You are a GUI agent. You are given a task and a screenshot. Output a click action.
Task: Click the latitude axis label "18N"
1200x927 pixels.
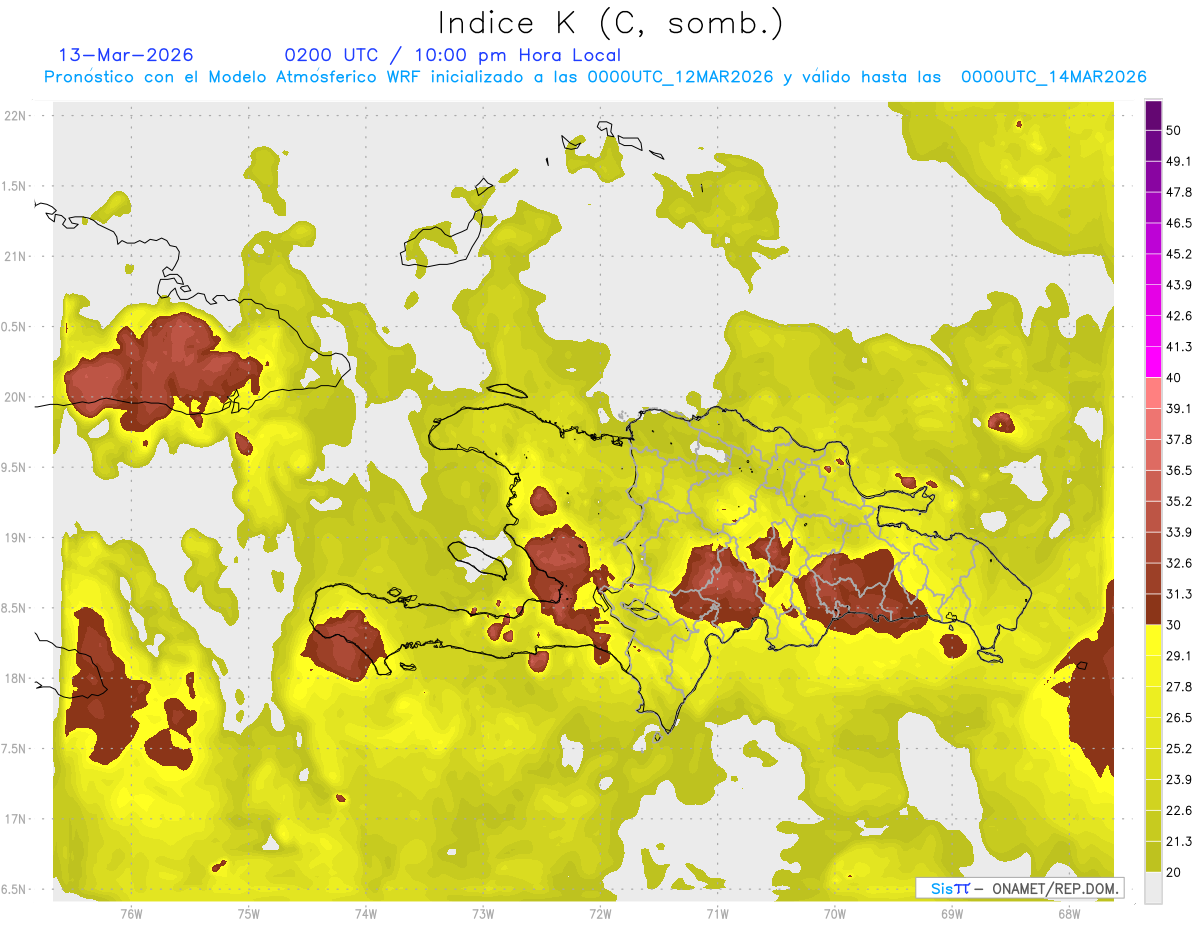(x=16, y=679)
